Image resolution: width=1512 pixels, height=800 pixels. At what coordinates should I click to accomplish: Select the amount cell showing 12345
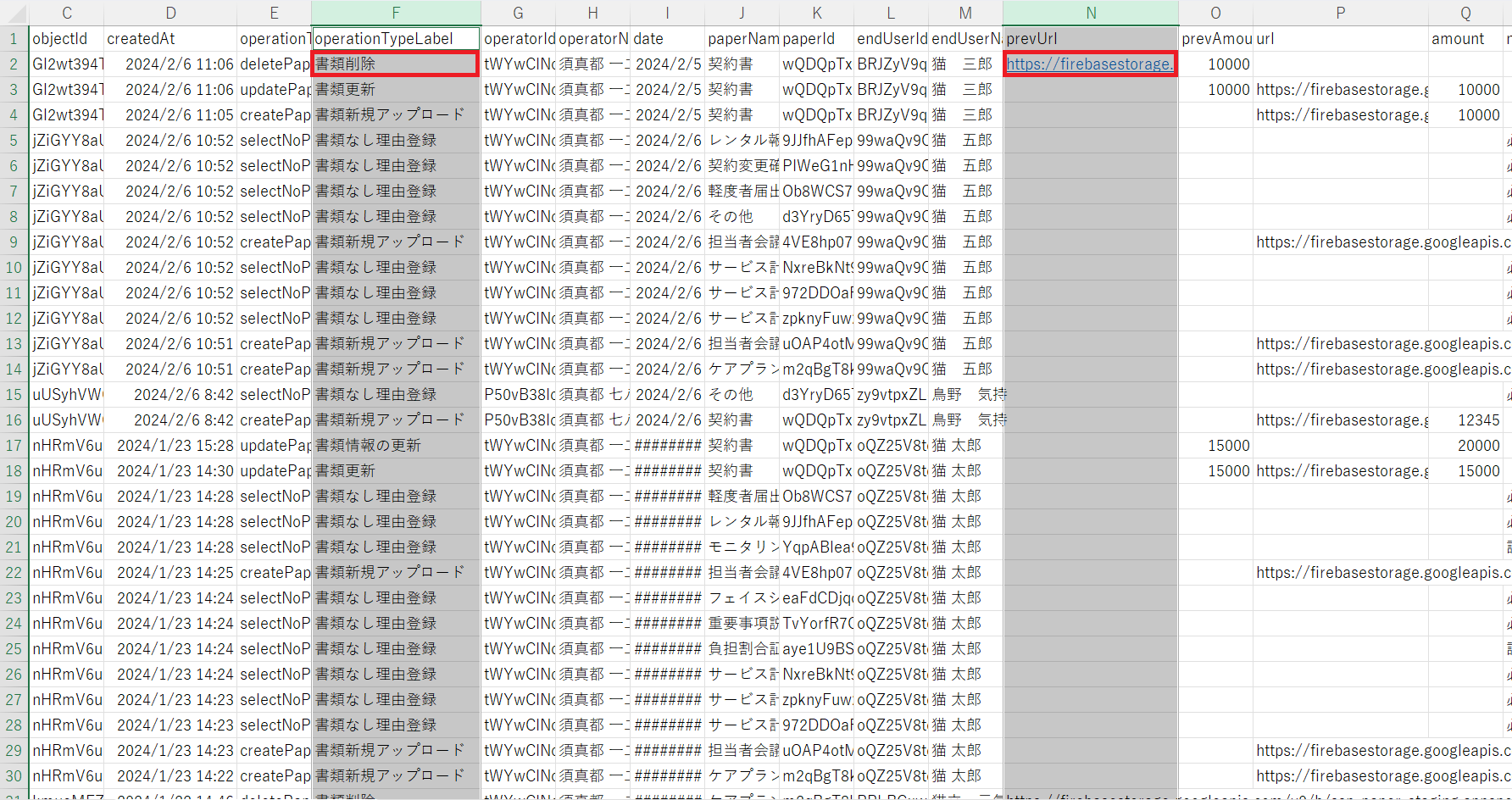pos(1465,420)
